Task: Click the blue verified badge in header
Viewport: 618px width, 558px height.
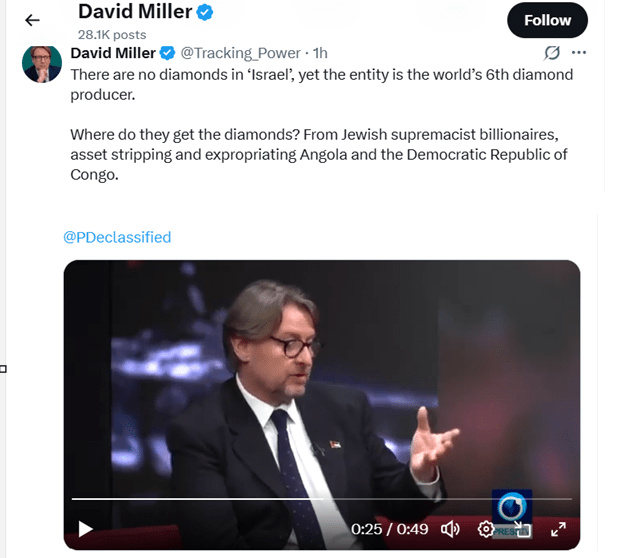Action: (x=206, y=13)
